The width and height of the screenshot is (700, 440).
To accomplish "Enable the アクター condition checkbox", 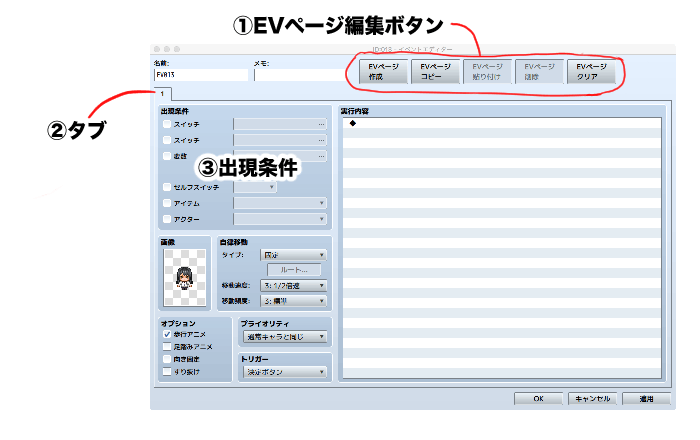I will coord(167,219).
